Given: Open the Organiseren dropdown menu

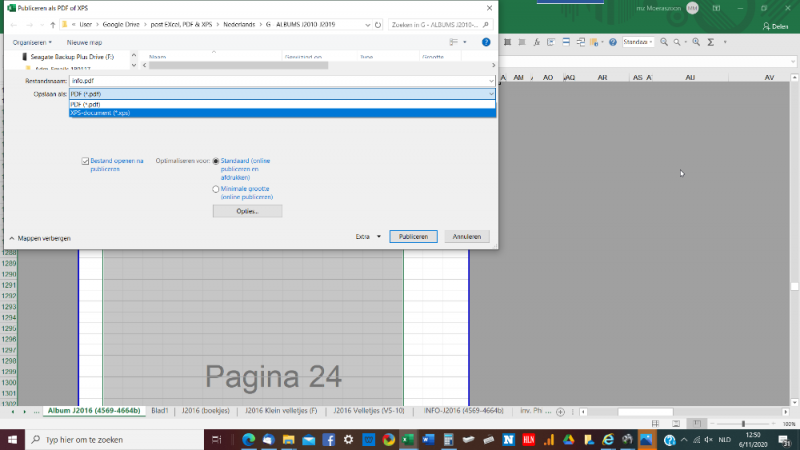Looking at the screenshot, I should (x=32, y=42).
